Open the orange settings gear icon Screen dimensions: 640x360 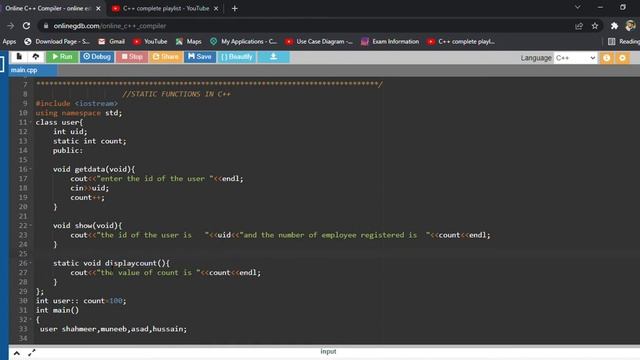(622, 58)
